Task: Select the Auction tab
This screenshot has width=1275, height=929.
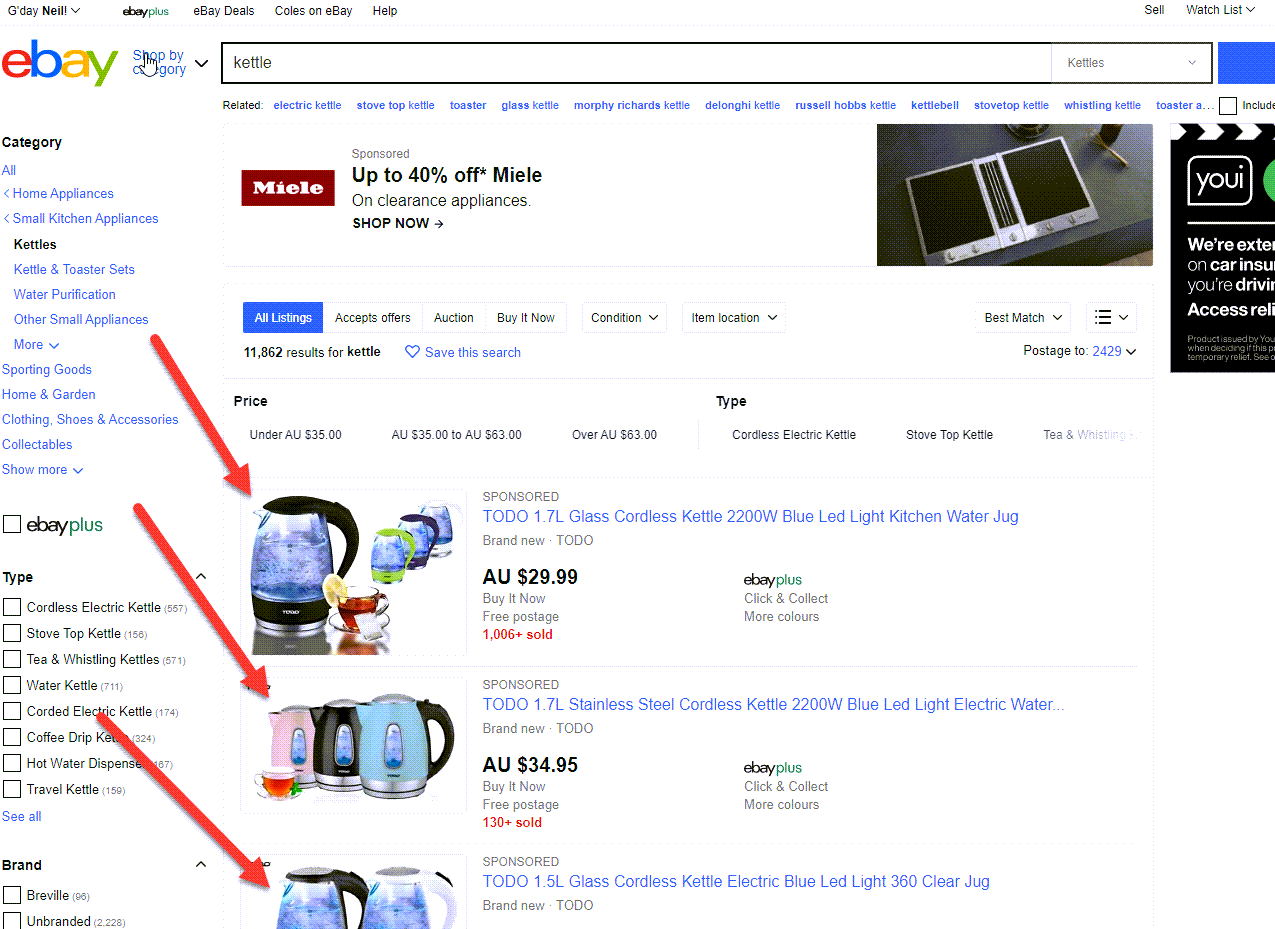Action: pyautogui.click(x=454, y=318)
